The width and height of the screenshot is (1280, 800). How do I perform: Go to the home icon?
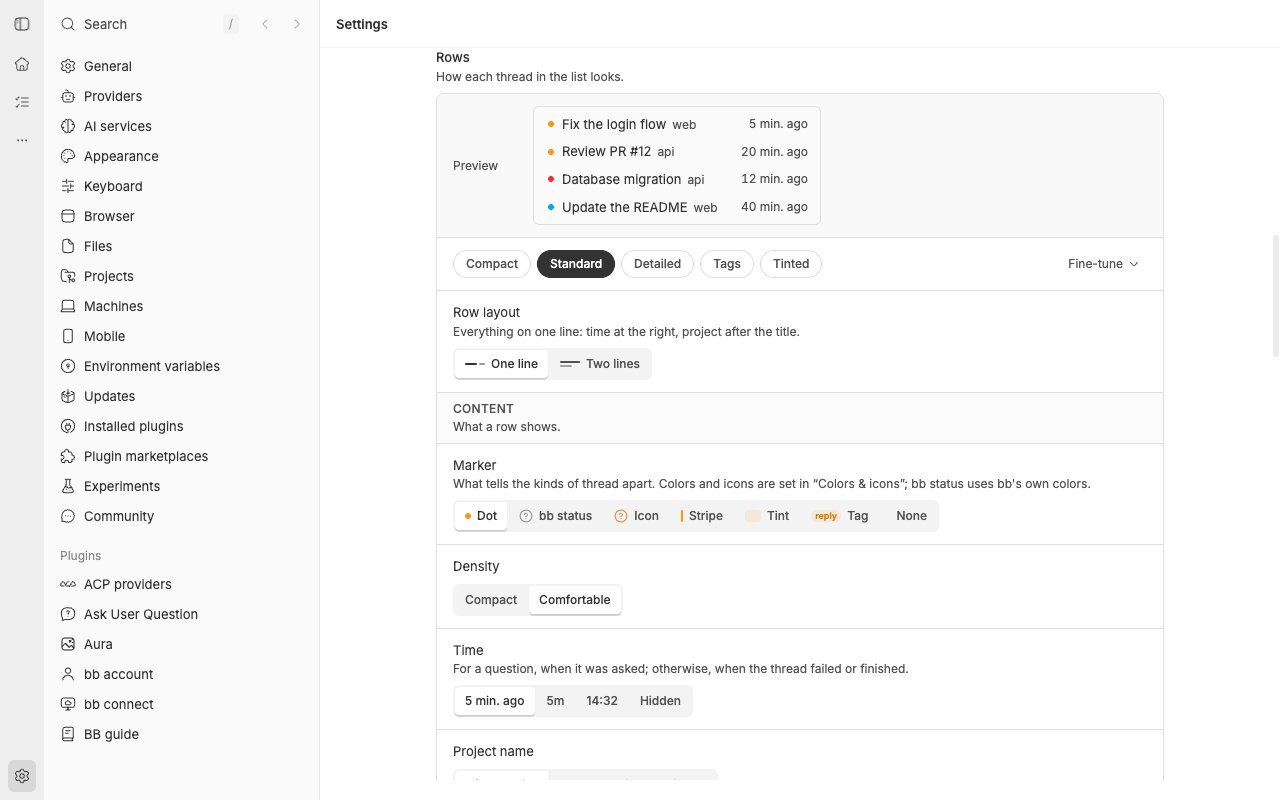(22, 64)
